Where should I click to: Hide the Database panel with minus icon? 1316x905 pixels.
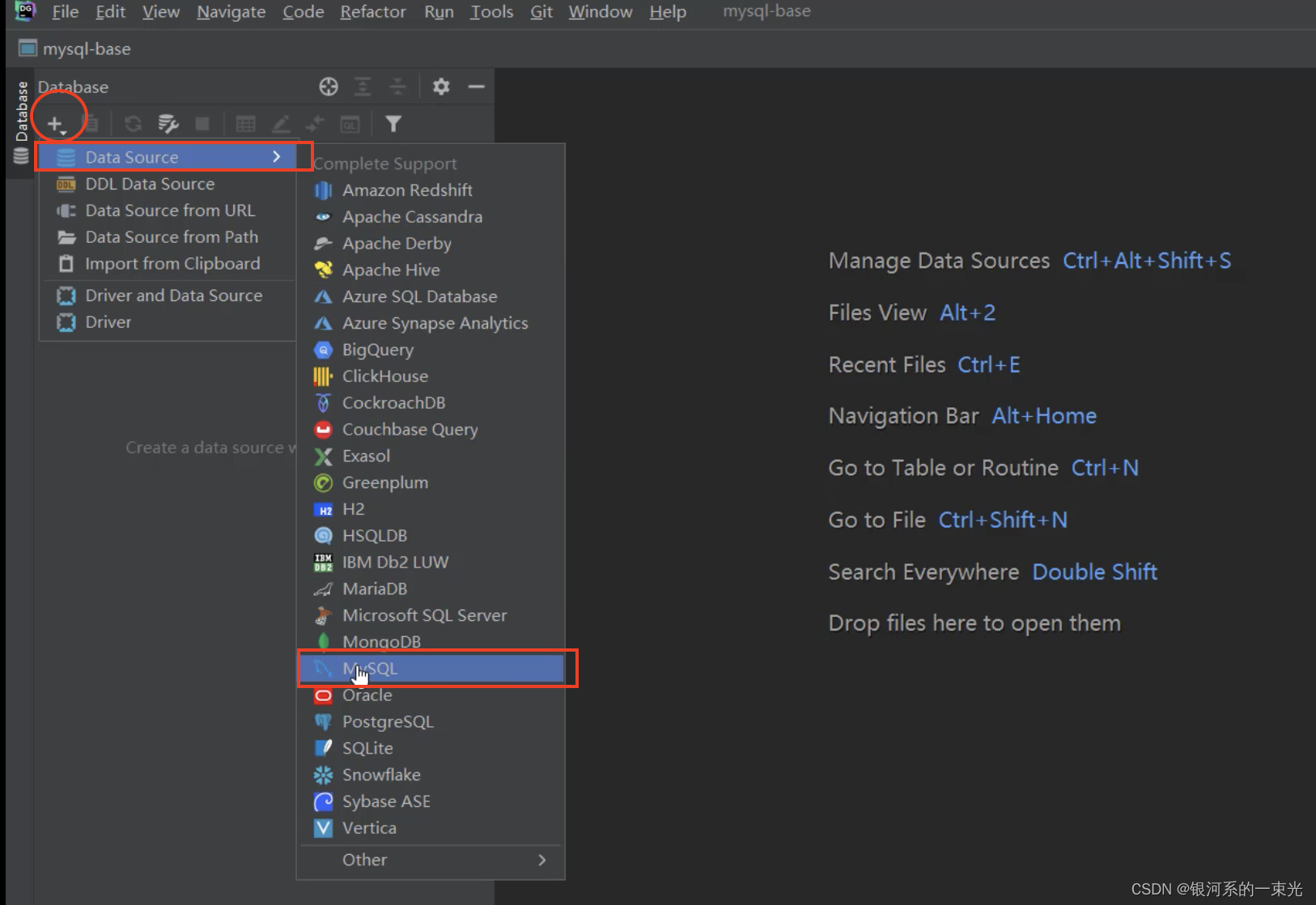[x=476, y=87]
